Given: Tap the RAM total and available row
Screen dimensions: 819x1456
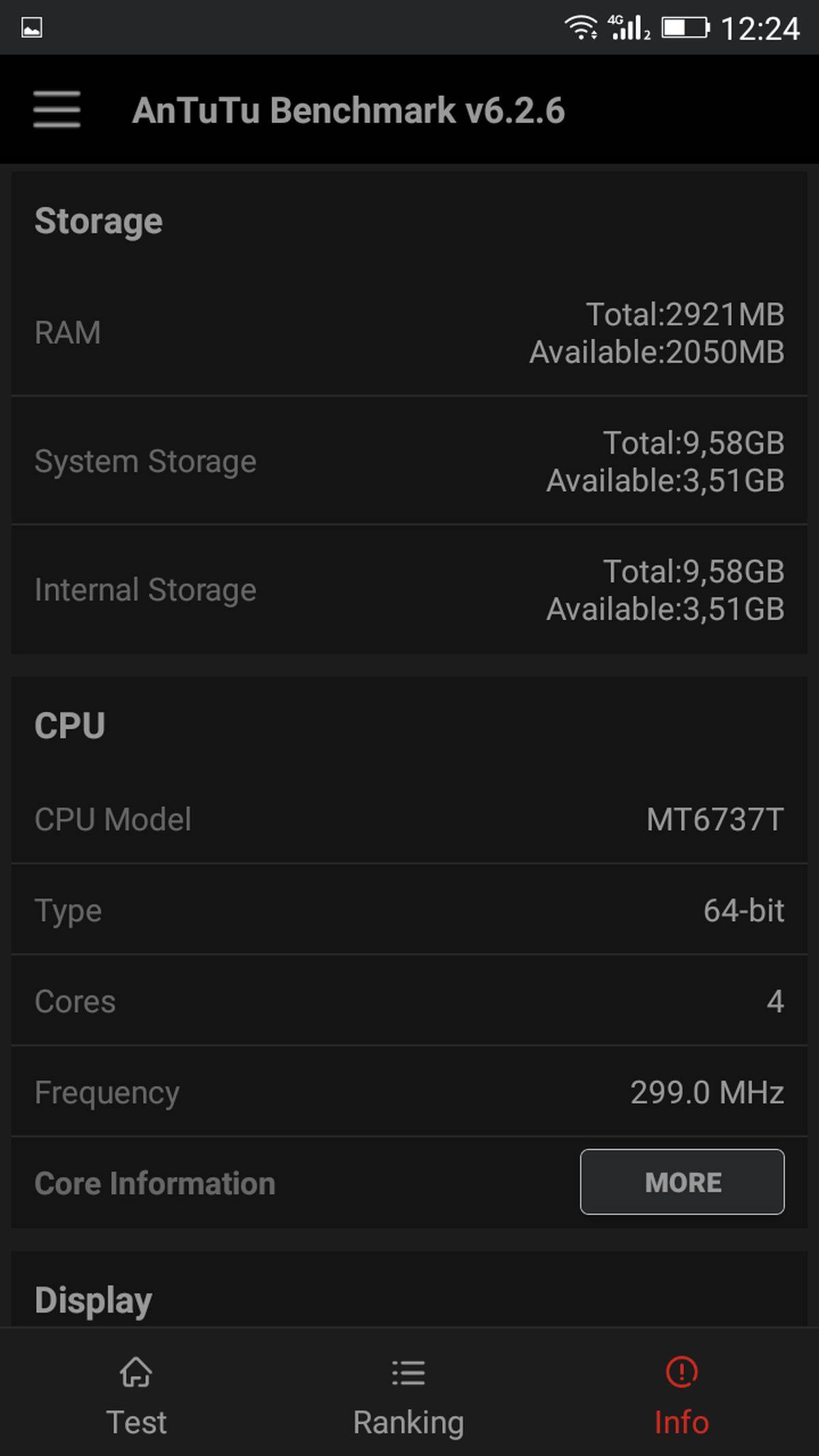Looking at the screenshot, I should [409, 333].
